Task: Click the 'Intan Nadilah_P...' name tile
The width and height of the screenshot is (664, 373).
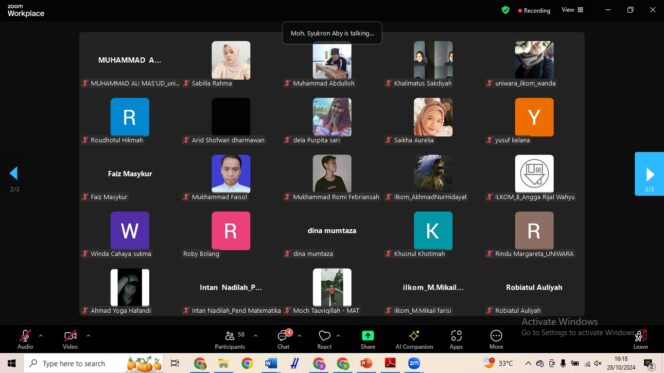Action: coord(231,287)
